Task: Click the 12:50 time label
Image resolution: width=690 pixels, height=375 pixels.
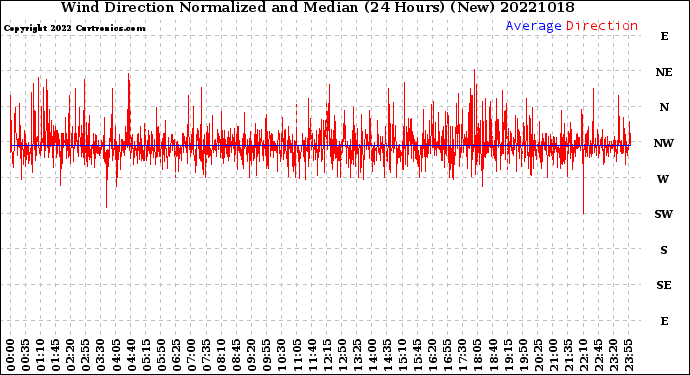Action: tap(342, 355)
